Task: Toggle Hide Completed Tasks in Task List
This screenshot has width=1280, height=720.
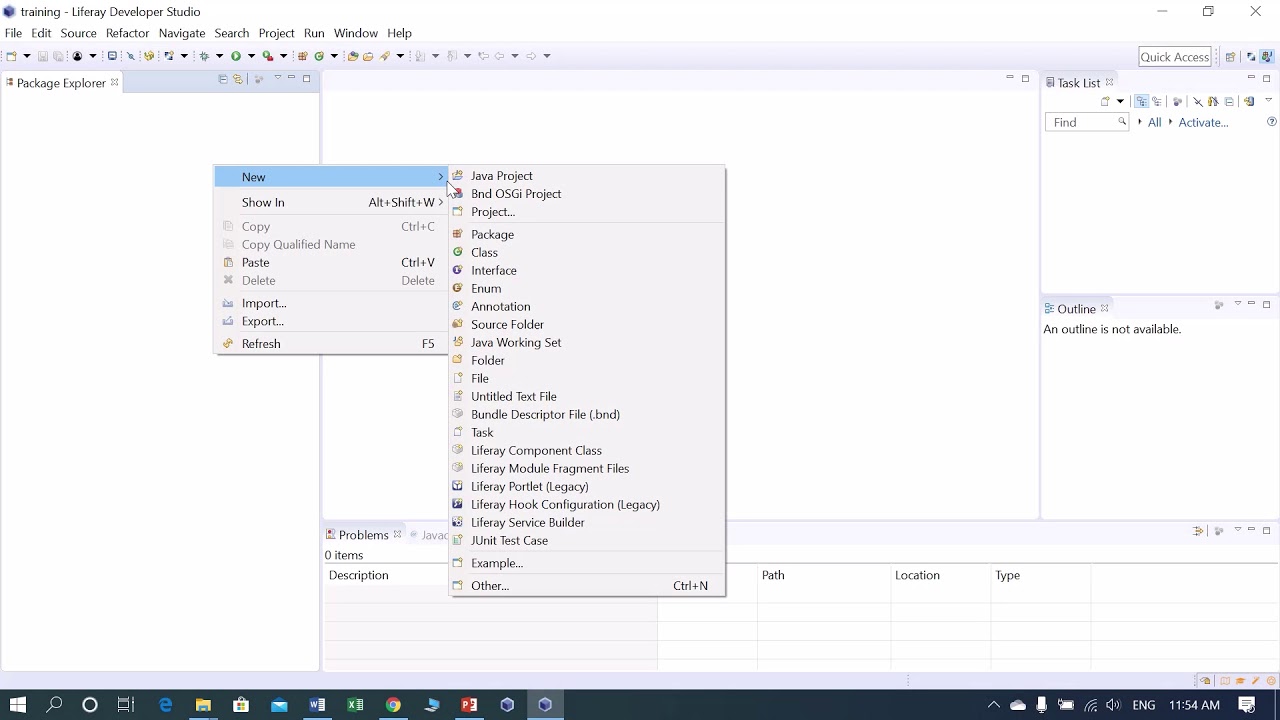Action: 1198,101
